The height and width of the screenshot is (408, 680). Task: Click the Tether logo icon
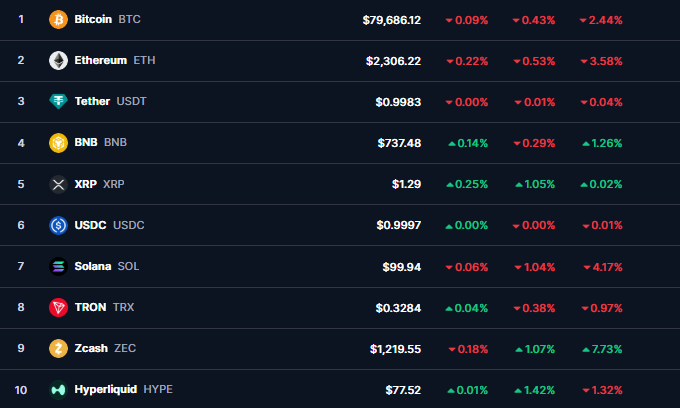point(58,101)
